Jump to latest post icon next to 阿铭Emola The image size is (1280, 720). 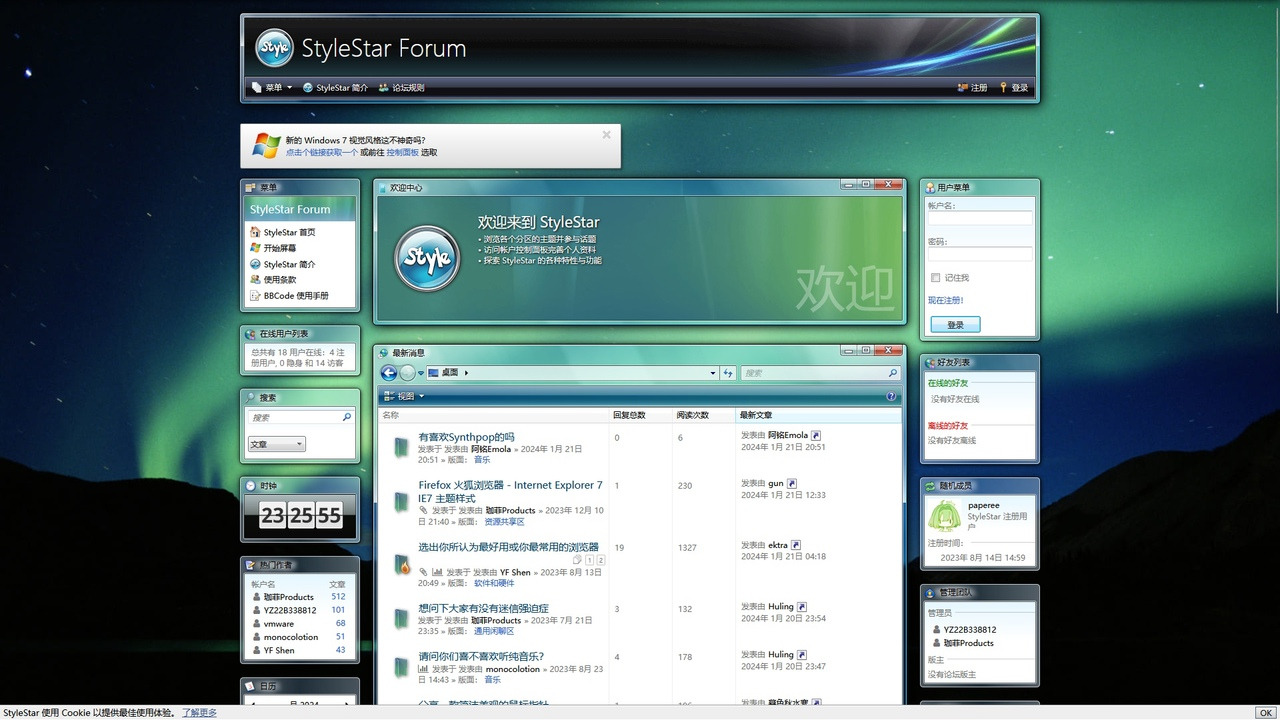[816, 436]
